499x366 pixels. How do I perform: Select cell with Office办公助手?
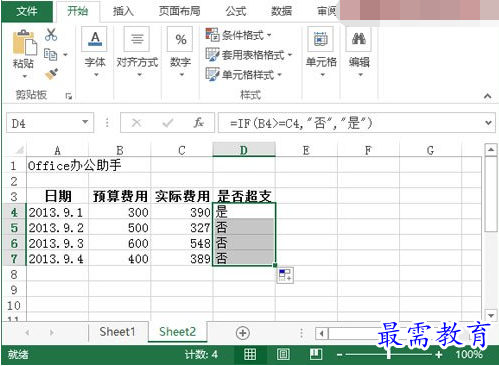tap(57, 165)
